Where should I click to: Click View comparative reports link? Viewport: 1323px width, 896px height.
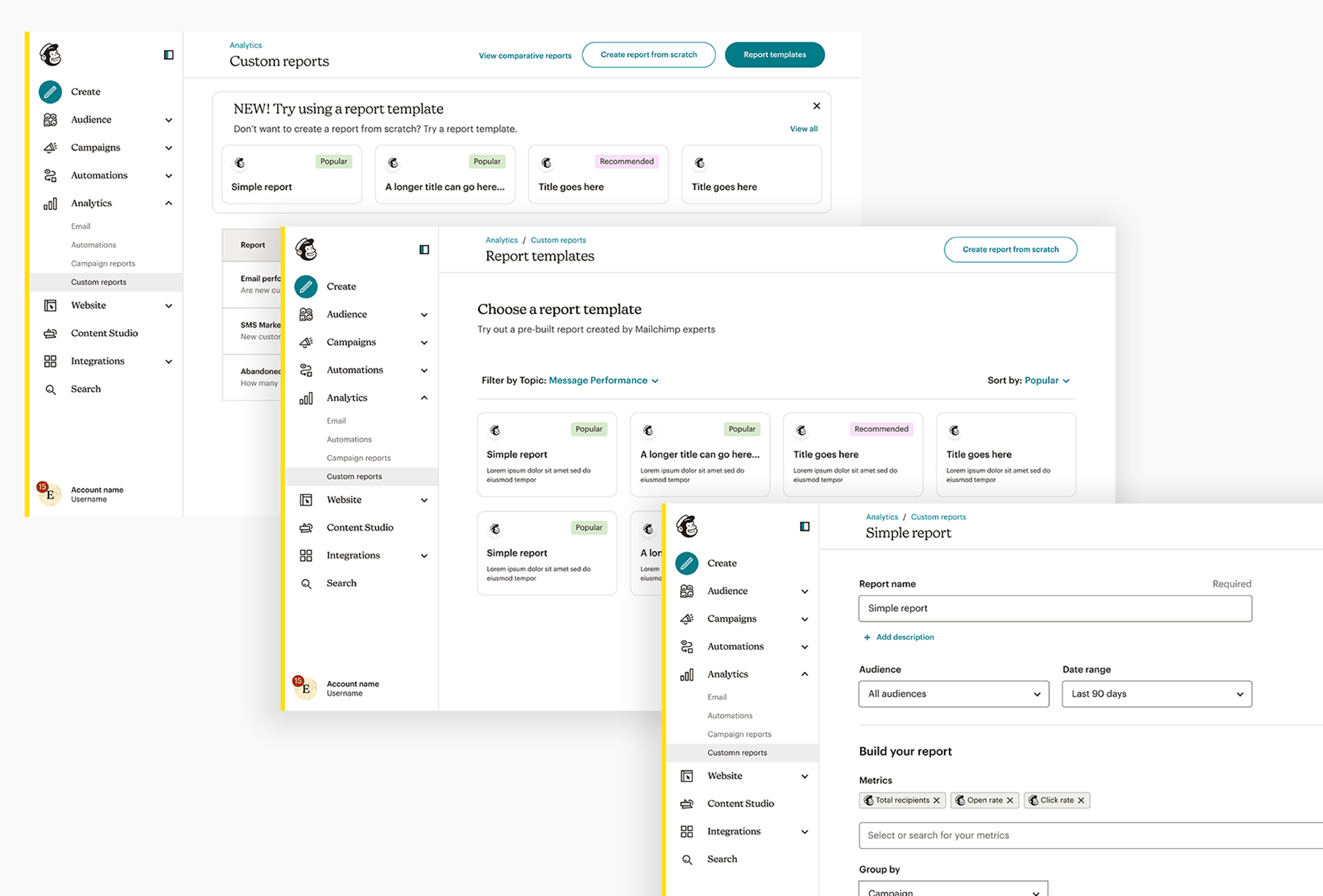click(525, 56)
